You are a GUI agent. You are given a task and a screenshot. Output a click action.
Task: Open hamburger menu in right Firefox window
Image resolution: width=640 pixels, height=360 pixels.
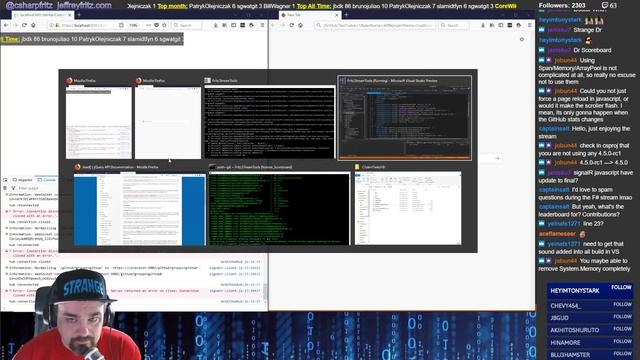(529, 25)
